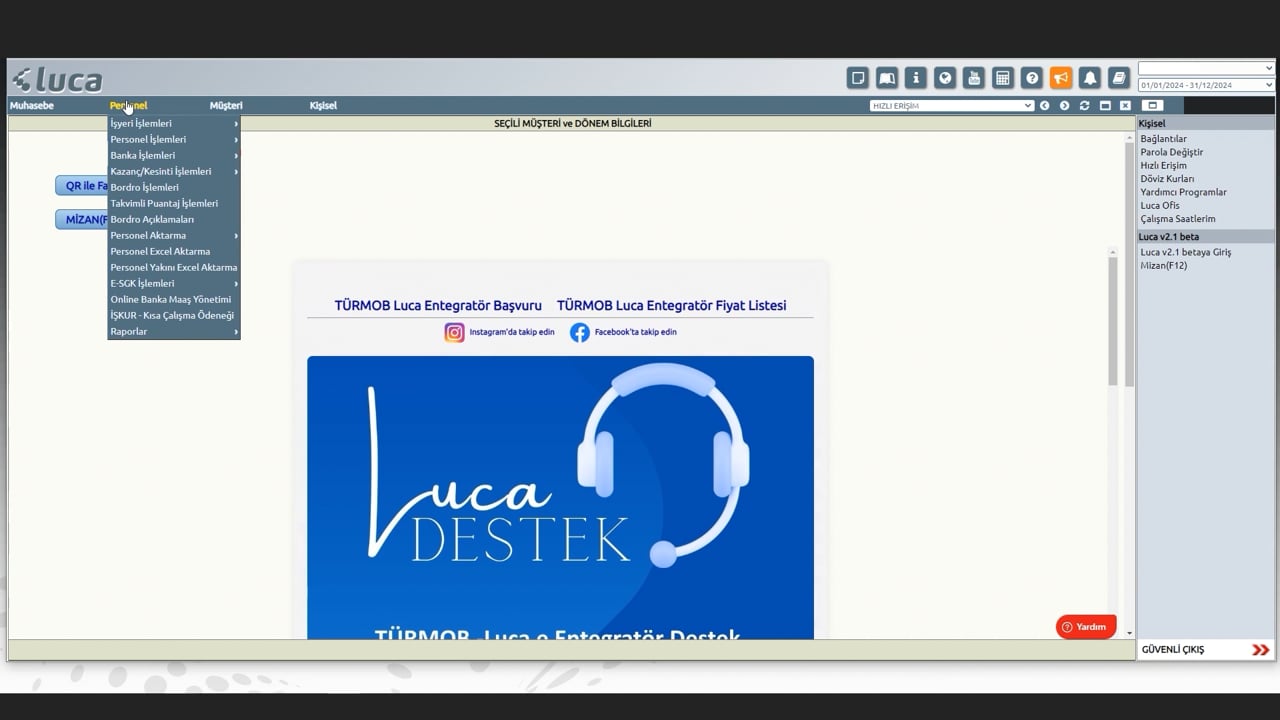Open the date period 01/01/2024 - 31/12/2024 dropdown
1280x720 pixels.
tap(1206, 85)
